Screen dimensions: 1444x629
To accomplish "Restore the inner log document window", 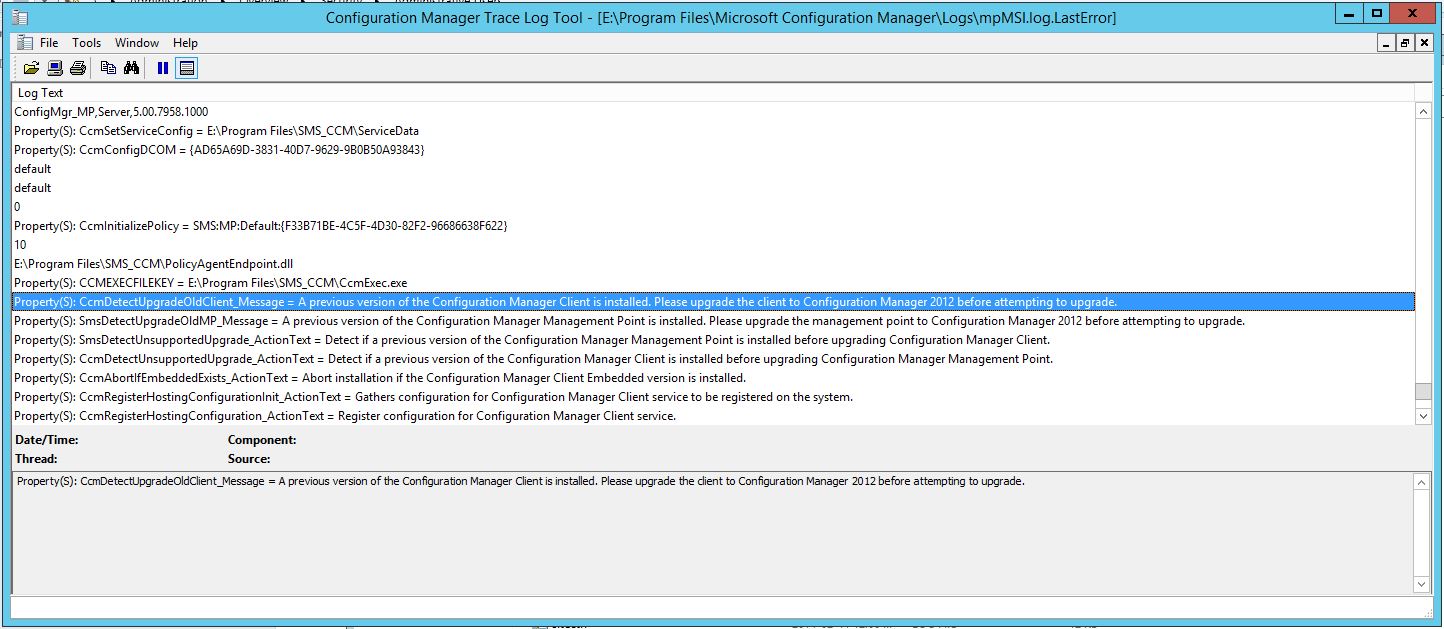I will [1405, 43].
